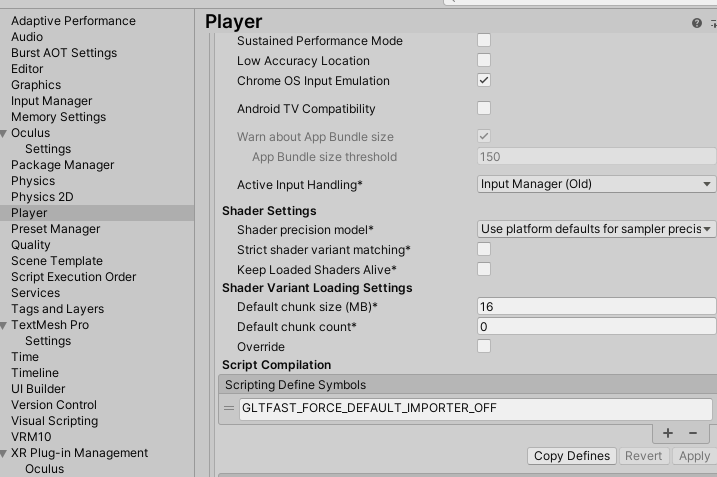Select Input Manager in sidebar
The height and width of the screenshot is (477, 717).
[52, 101]
